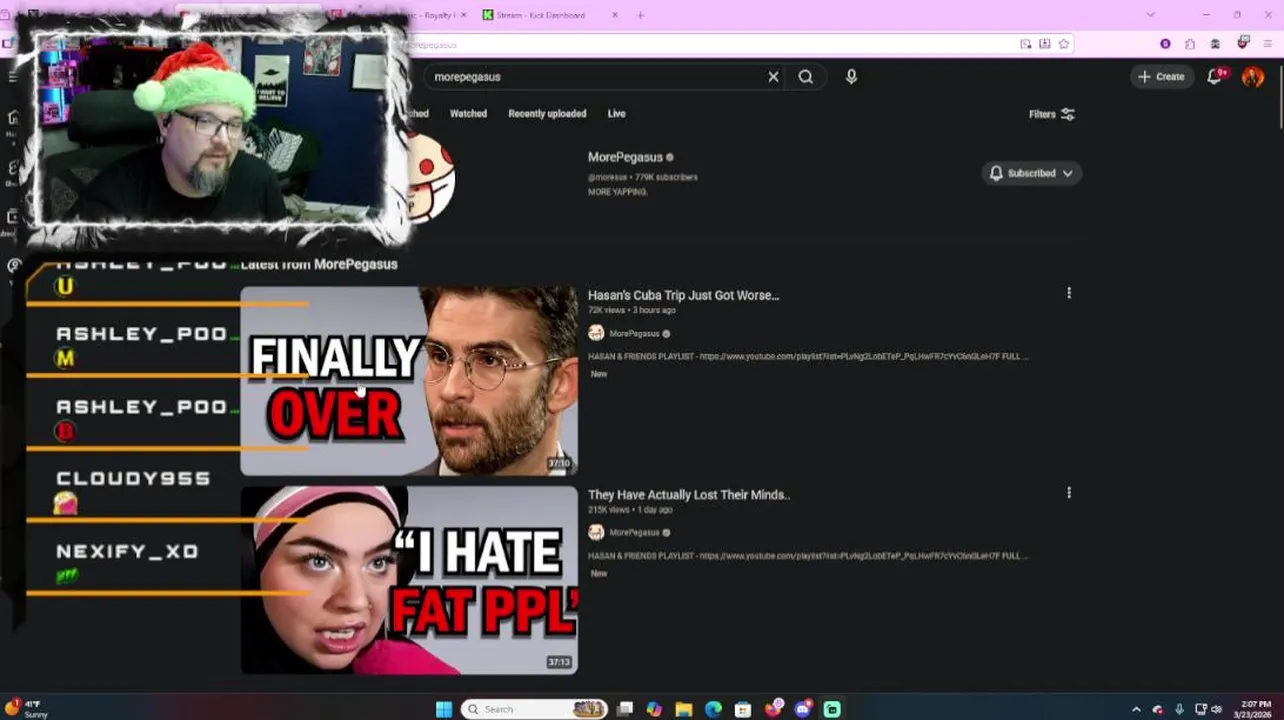
Task: Click the duration badge 37:13
Action: tap(559, 662)
